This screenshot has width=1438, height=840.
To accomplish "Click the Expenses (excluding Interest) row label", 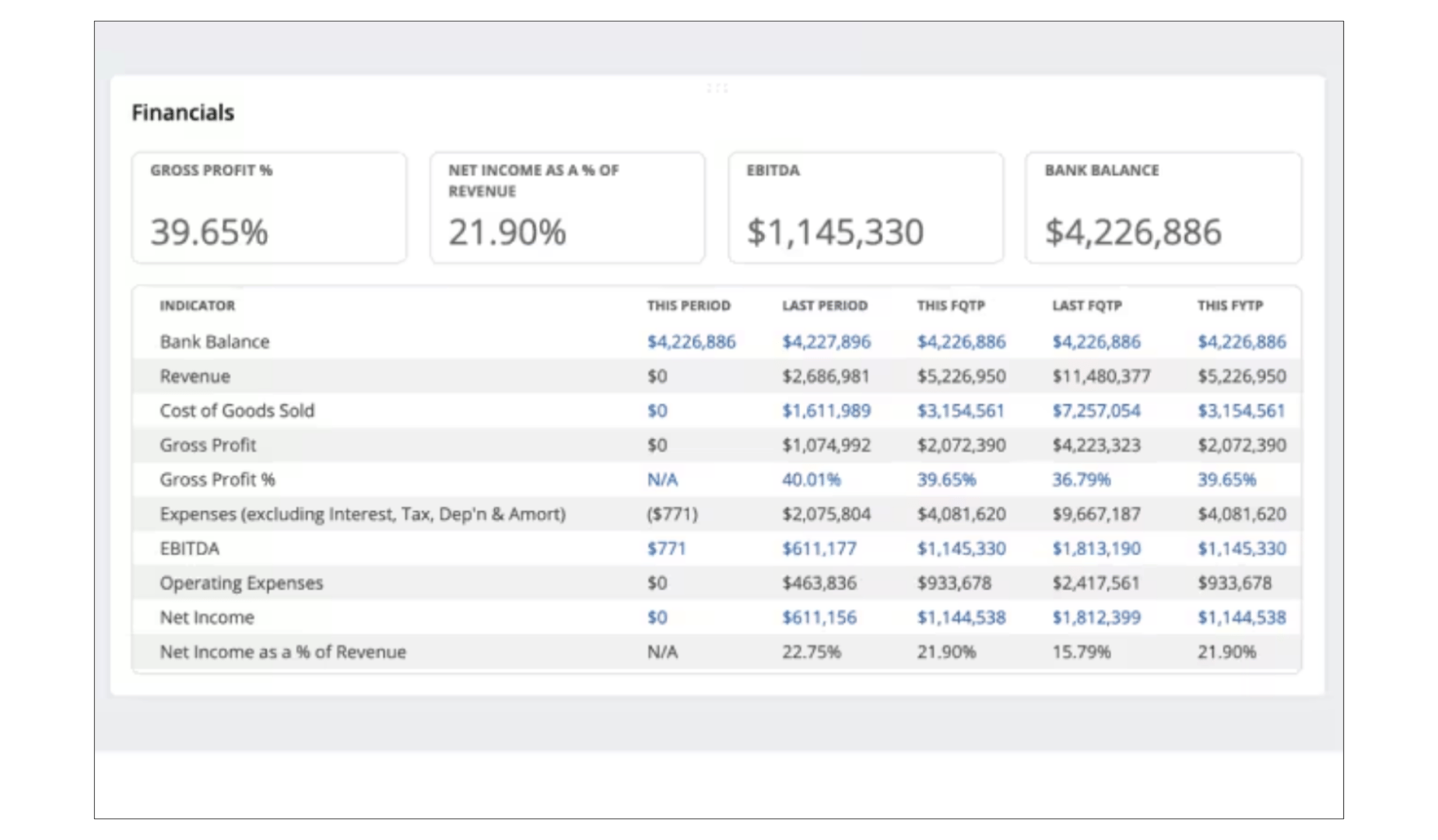I will click(363, 513).
